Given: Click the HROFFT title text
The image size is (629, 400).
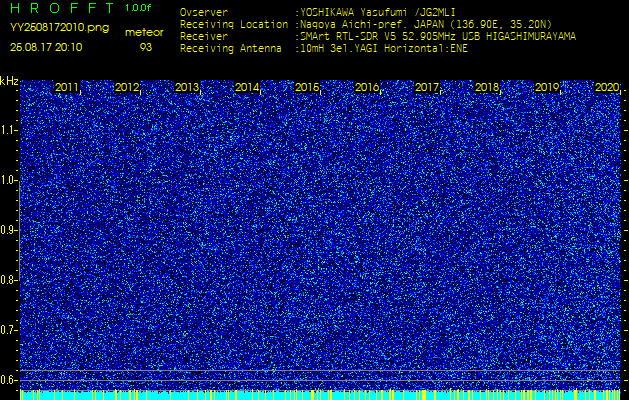Looking at the screenshot, I should [62, 8].
